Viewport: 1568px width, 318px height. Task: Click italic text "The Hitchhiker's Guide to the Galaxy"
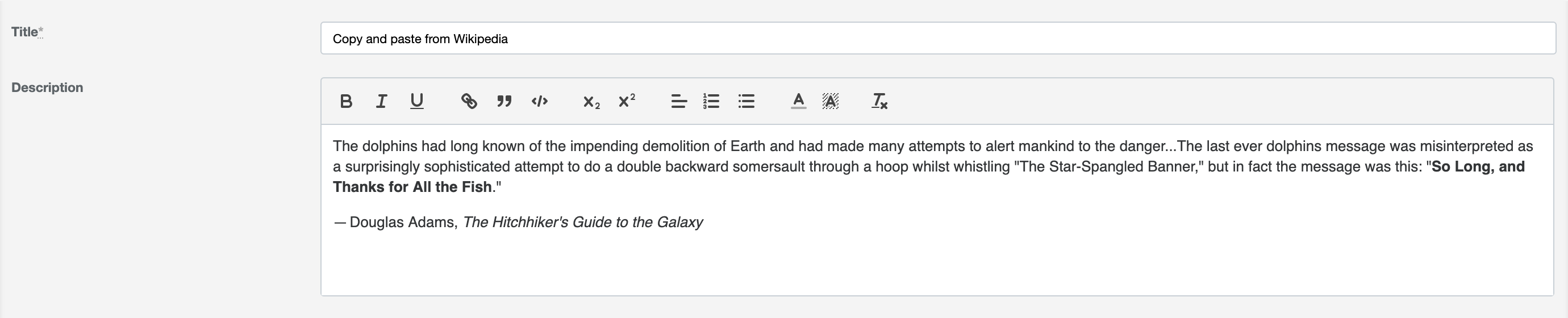tap(582, 223)
